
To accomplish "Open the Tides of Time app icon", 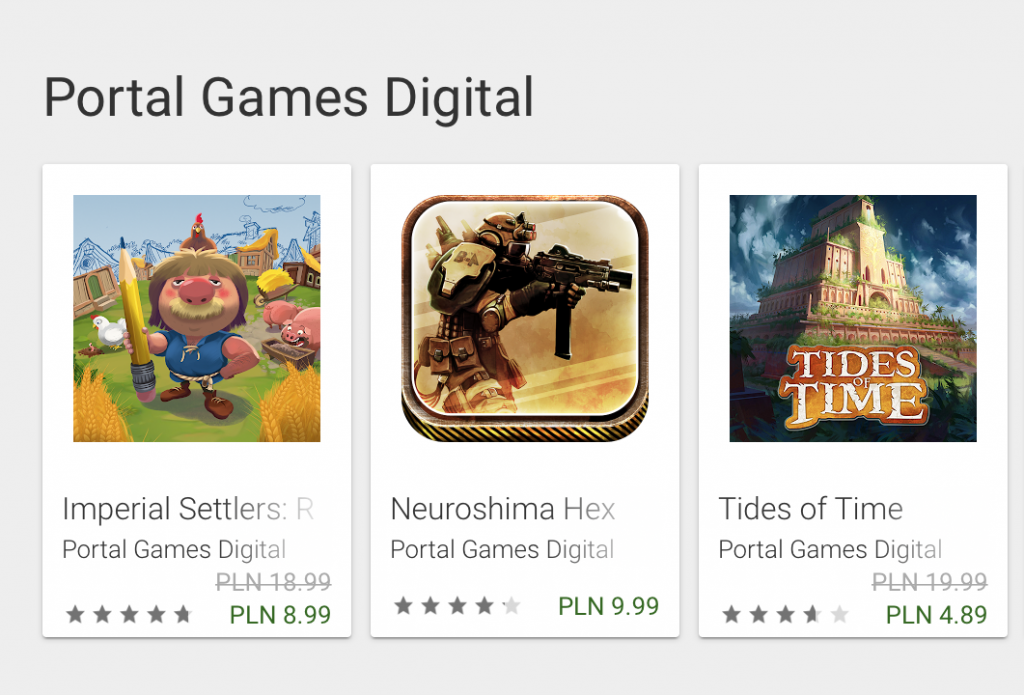I will [853, 318].
